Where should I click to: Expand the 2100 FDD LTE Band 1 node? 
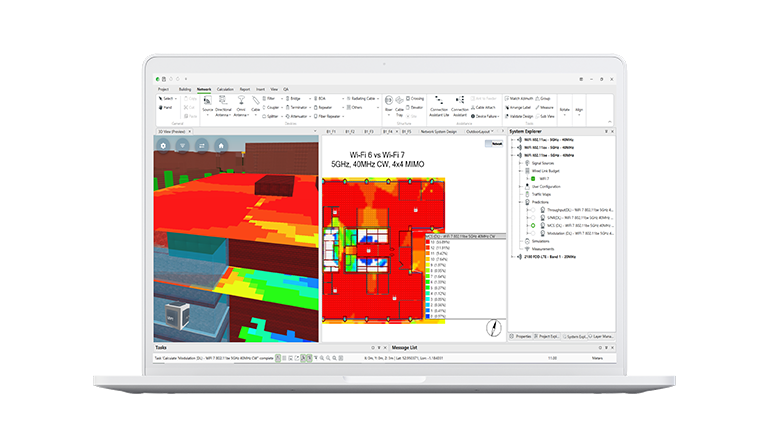coord(513,257)
